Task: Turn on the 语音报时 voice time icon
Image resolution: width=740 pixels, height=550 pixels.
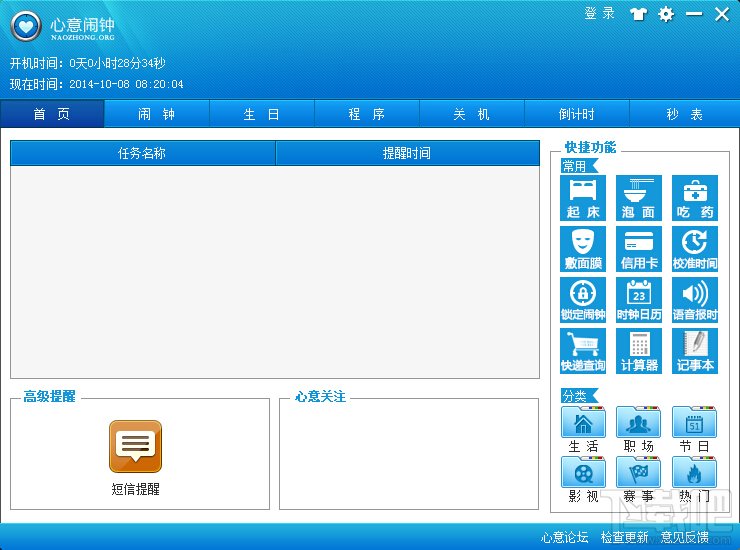Action: (695, 300)
